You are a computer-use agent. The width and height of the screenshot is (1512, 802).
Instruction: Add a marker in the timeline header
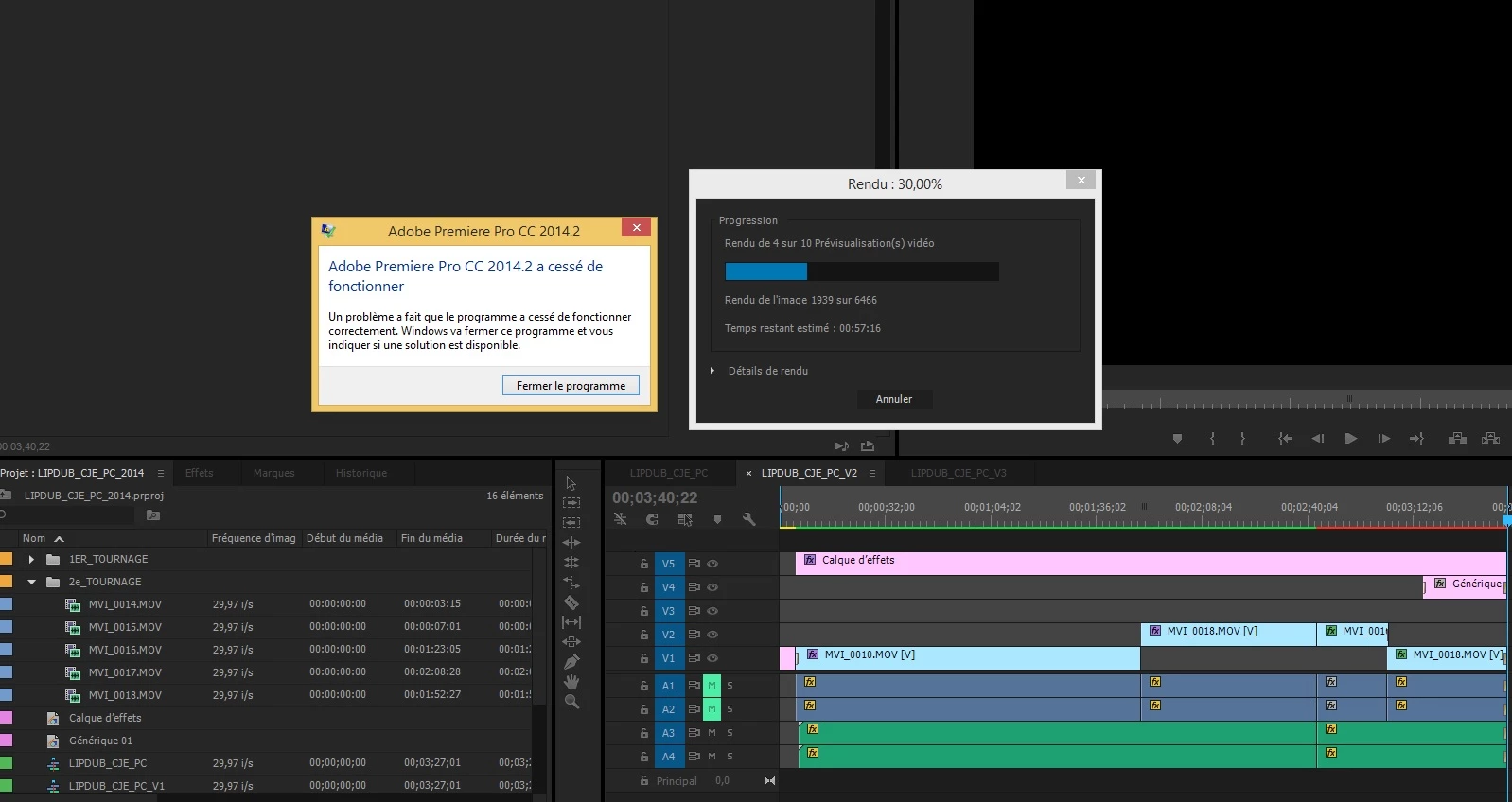(x=717, y=519)
